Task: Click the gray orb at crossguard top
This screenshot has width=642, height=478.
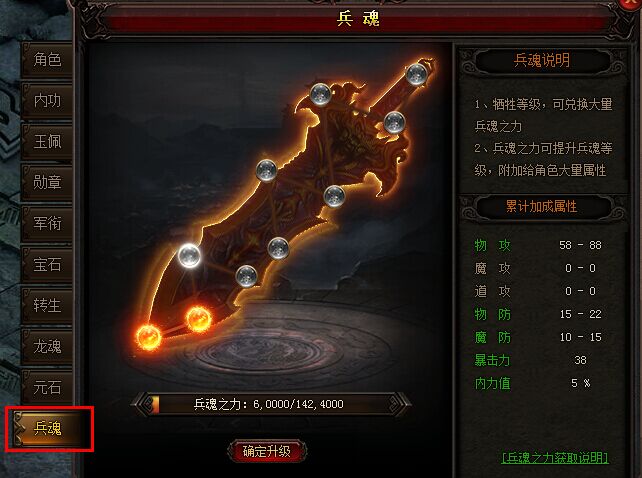Action: (320, 94)
